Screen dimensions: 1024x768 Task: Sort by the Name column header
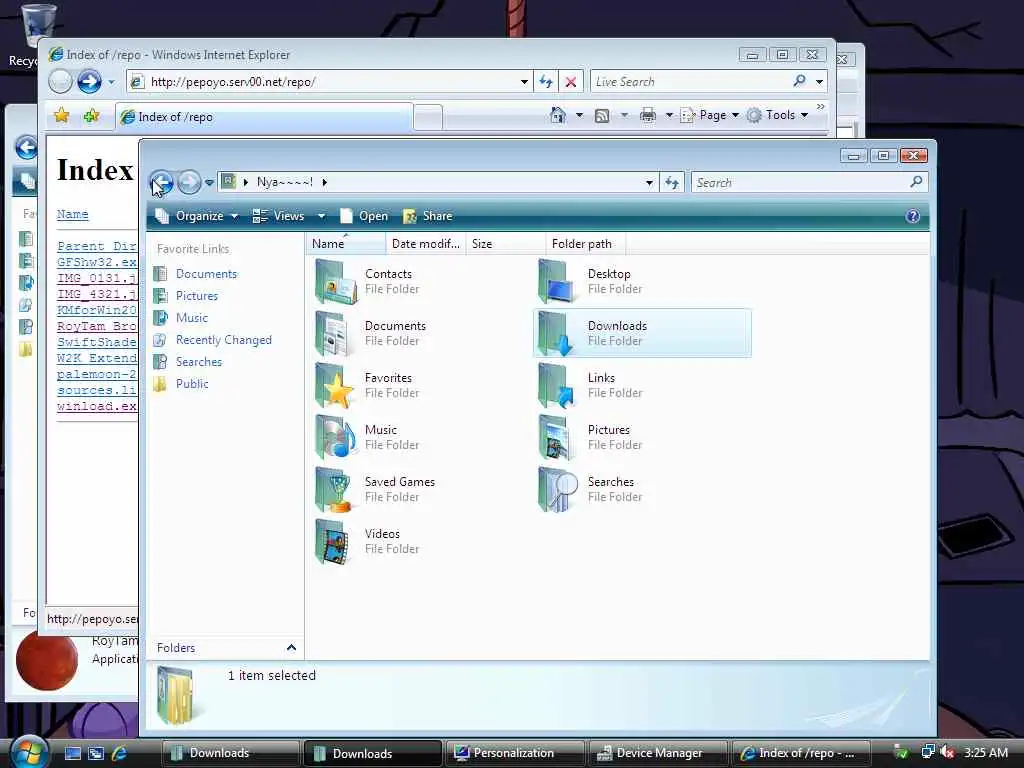tap(345, 244)
